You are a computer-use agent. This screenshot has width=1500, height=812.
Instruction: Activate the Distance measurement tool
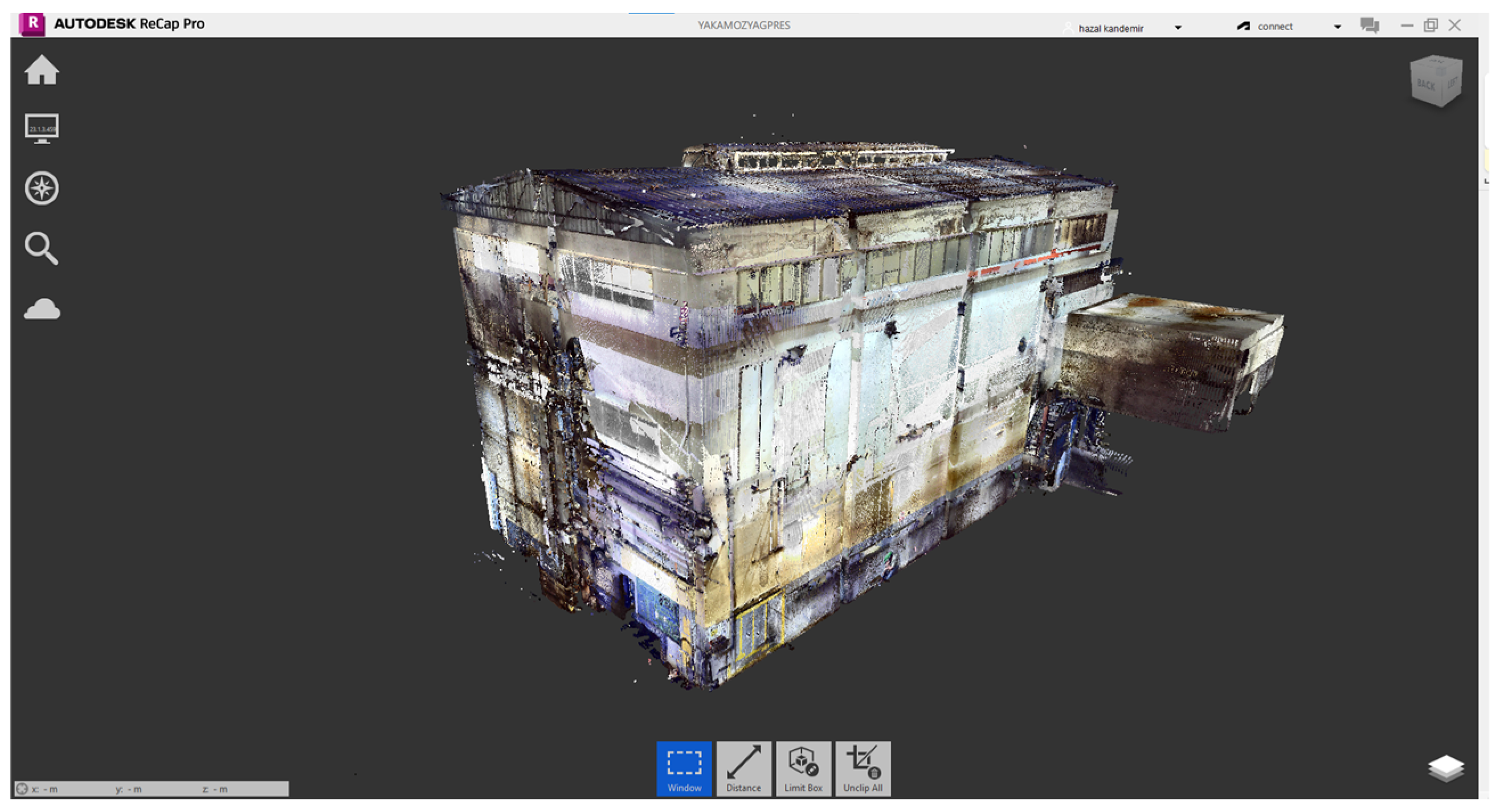coord(743,768)
